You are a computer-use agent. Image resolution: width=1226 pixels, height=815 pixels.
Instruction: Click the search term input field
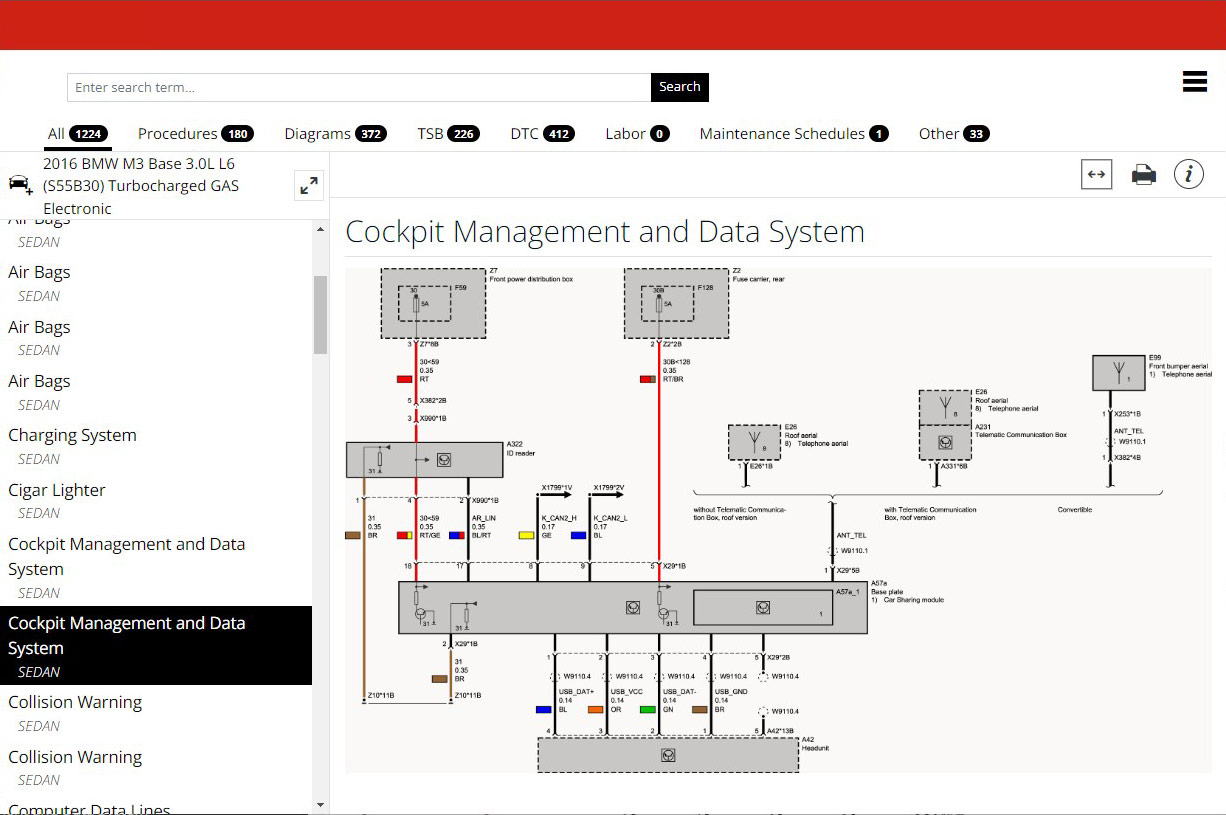(358, 87)
